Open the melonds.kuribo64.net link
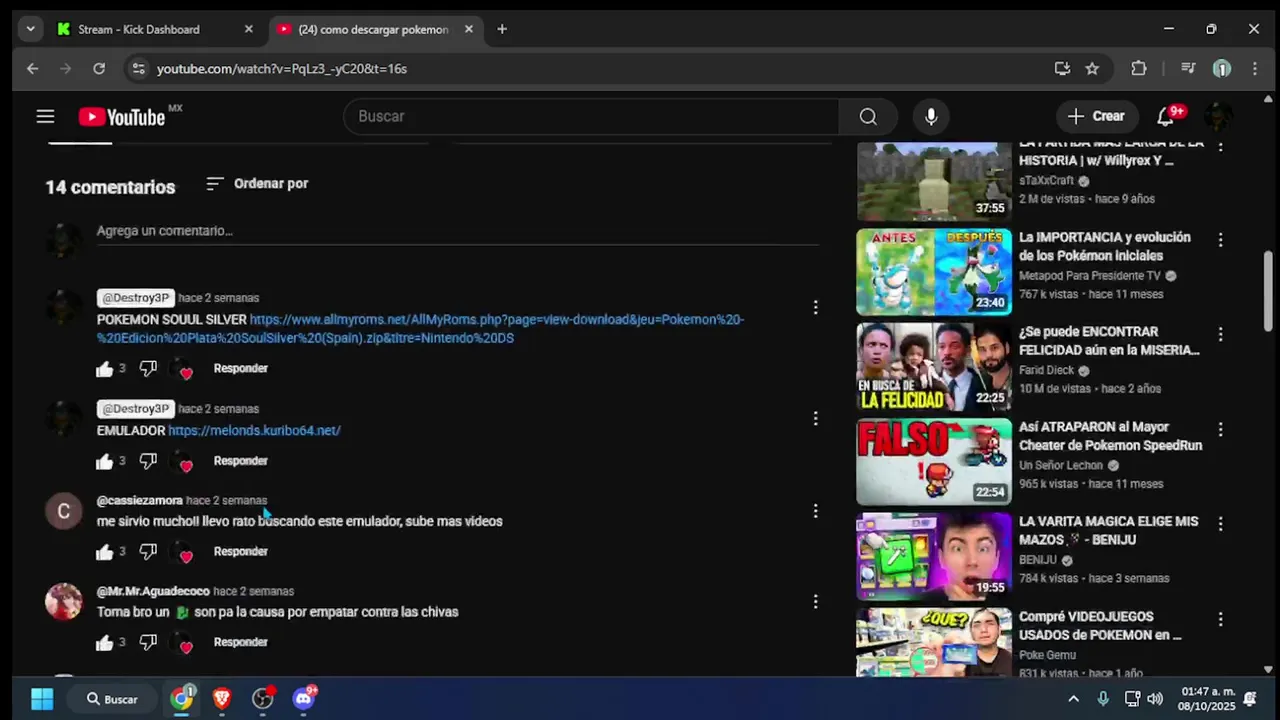The height and width of the screenshot is (720, 1280). pyautogui.click(x=254, y=431)
